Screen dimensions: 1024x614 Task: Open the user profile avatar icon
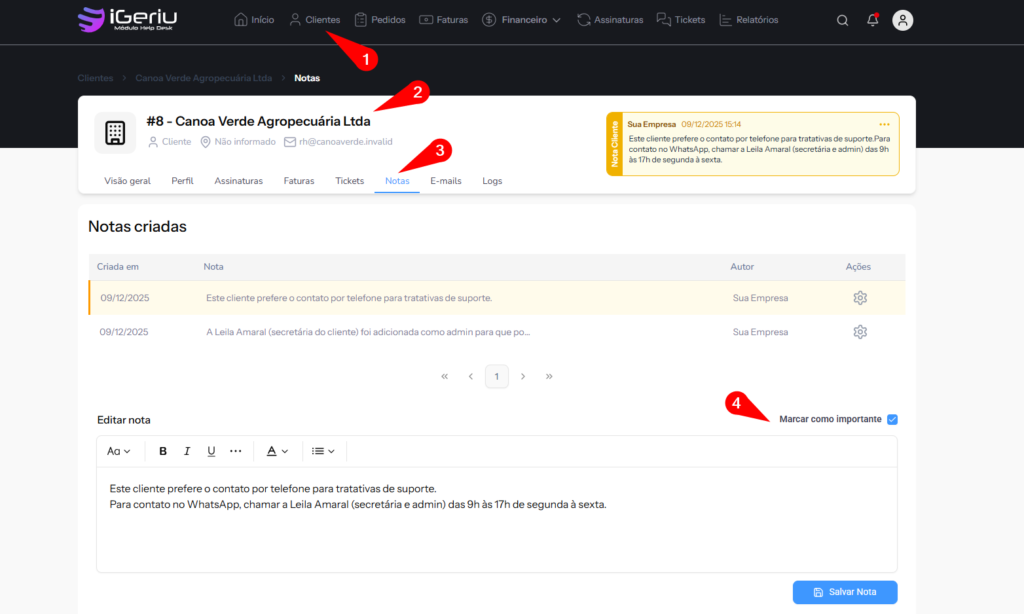pyautogui.click(x=903, y=20)
